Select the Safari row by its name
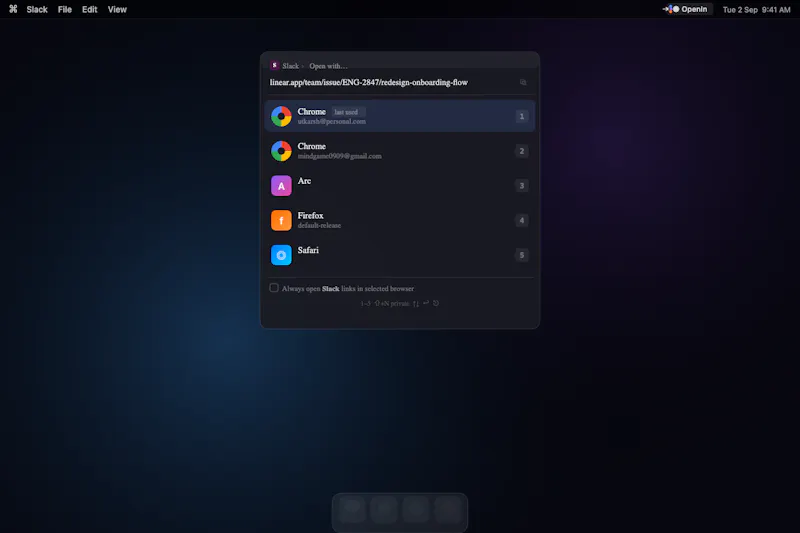The height and width of the screenshot is (533, 800). click(308, 250)
